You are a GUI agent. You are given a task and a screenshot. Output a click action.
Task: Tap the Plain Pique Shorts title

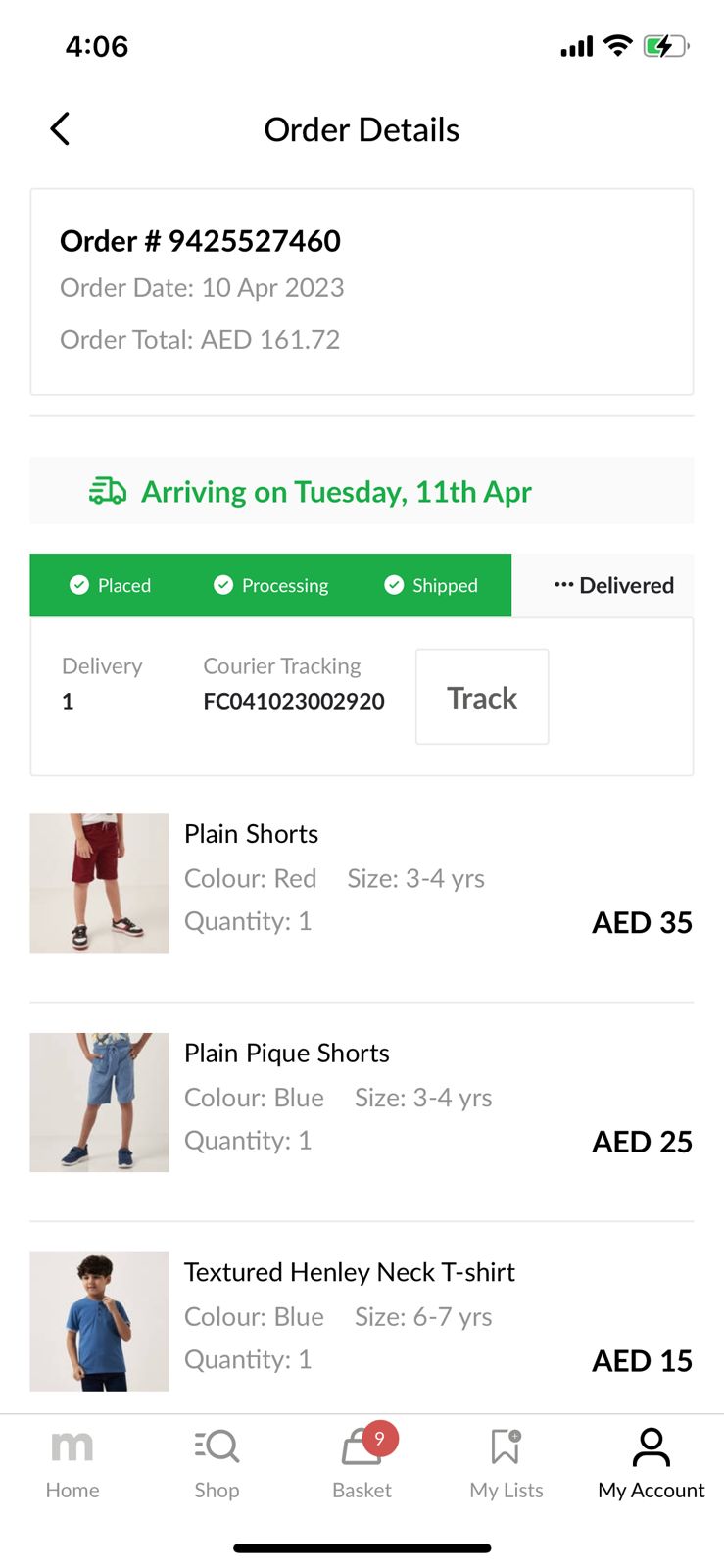click(287, 1053)
